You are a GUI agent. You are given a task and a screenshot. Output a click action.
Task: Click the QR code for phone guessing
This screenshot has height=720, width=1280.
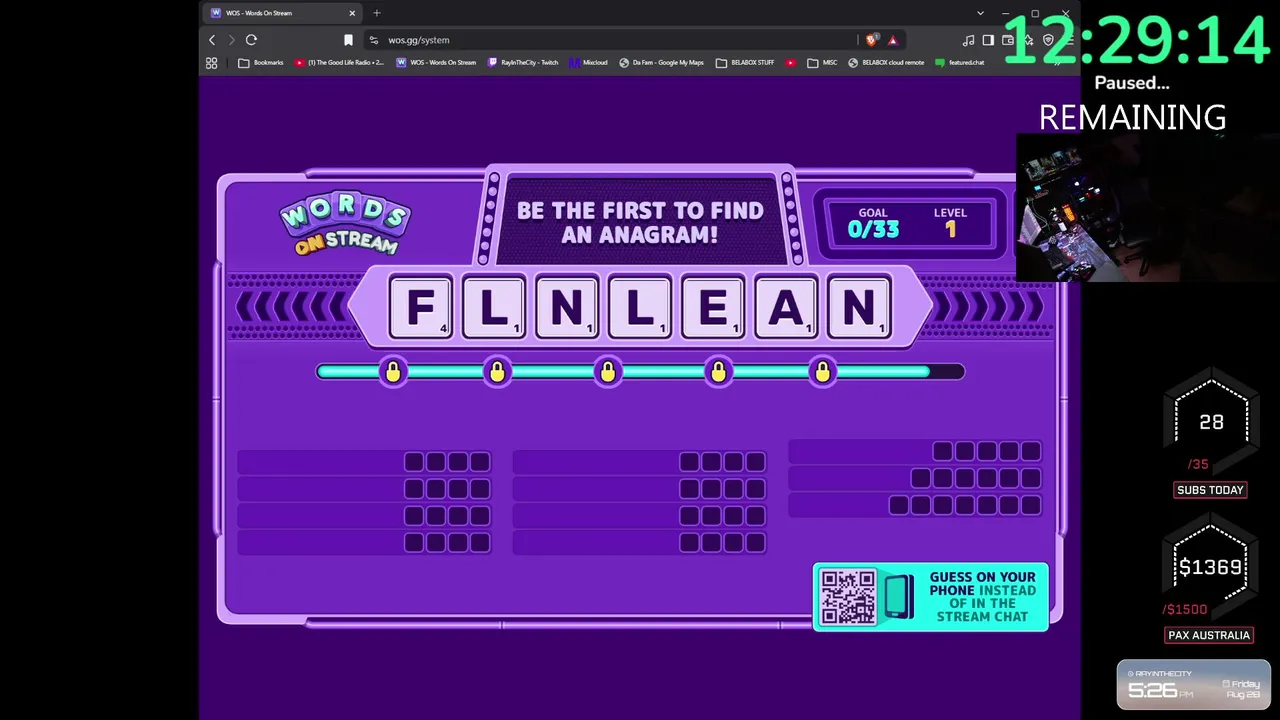848,597
